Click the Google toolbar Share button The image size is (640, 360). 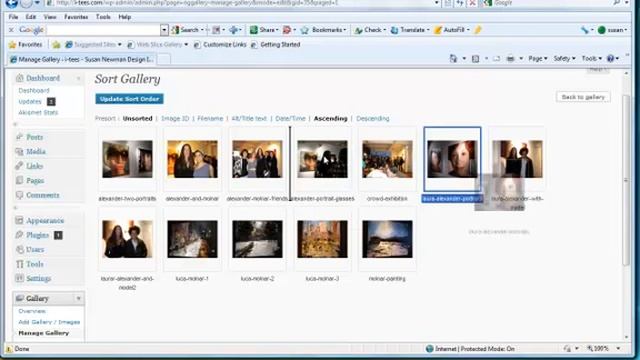pyautogui.click(x=264, y=30)
